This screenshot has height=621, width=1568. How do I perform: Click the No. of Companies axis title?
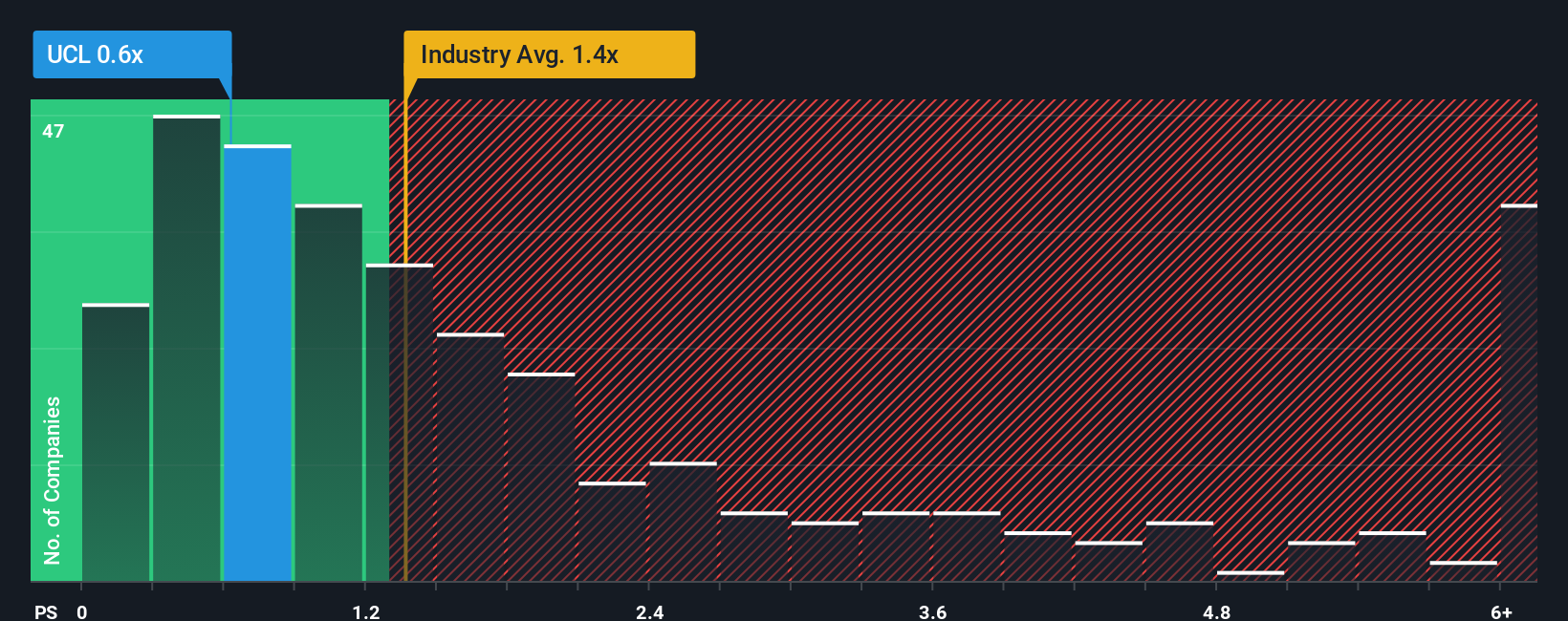pyautogui.click(x=53, y=481)
